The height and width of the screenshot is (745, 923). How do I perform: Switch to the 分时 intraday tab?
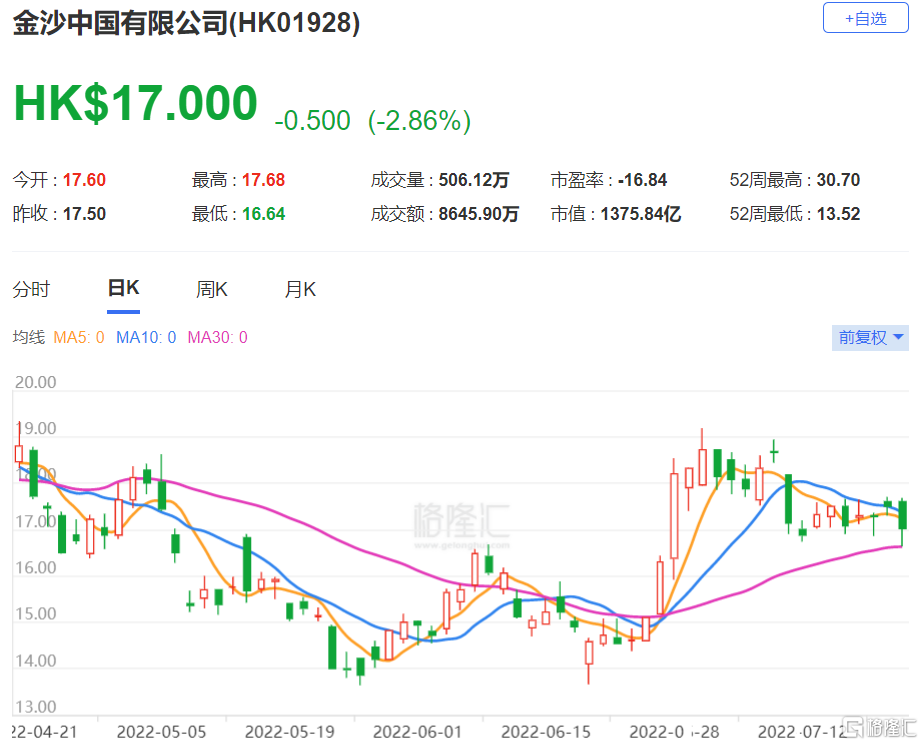[31, 290]
